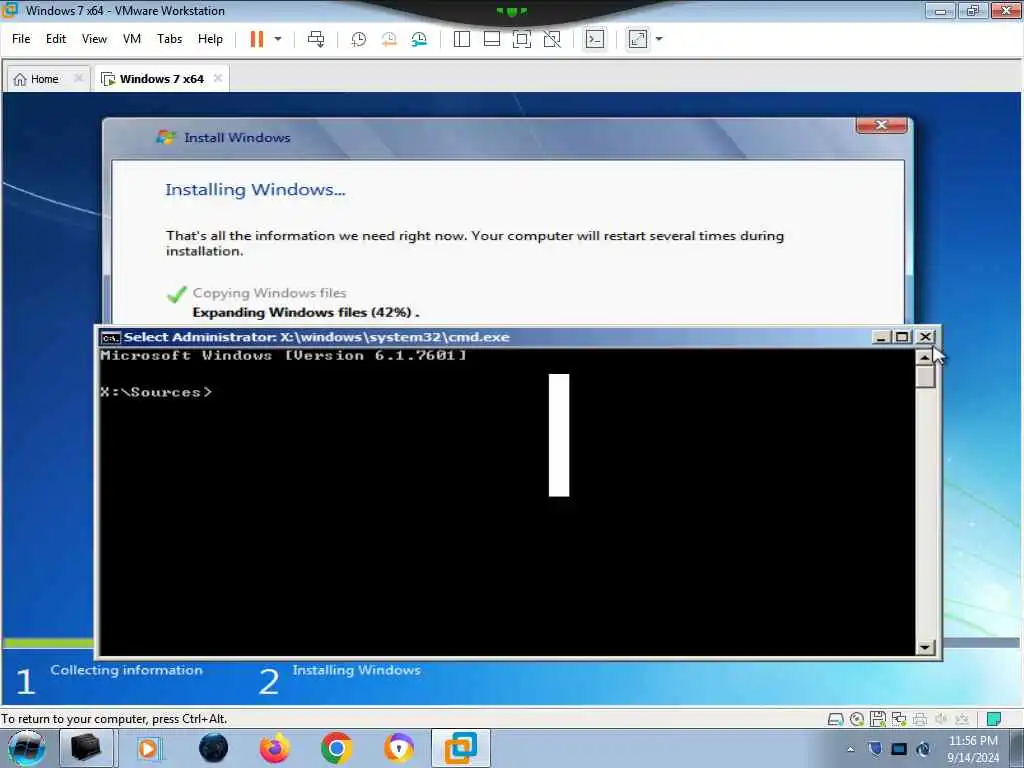Click the network adapter status icon
Viewport: 1024px width, 768px height.
click(x=899, y=720)
